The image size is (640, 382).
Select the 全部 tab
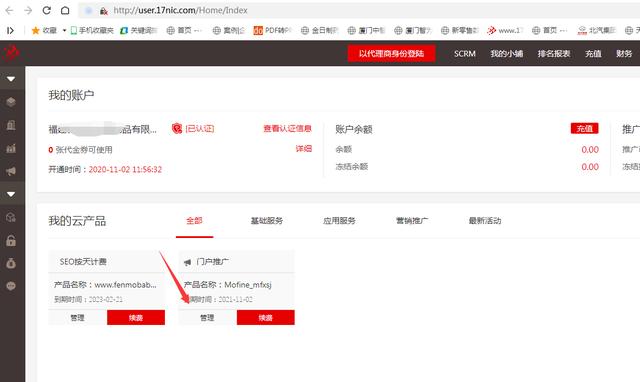(x=194, y=221)
